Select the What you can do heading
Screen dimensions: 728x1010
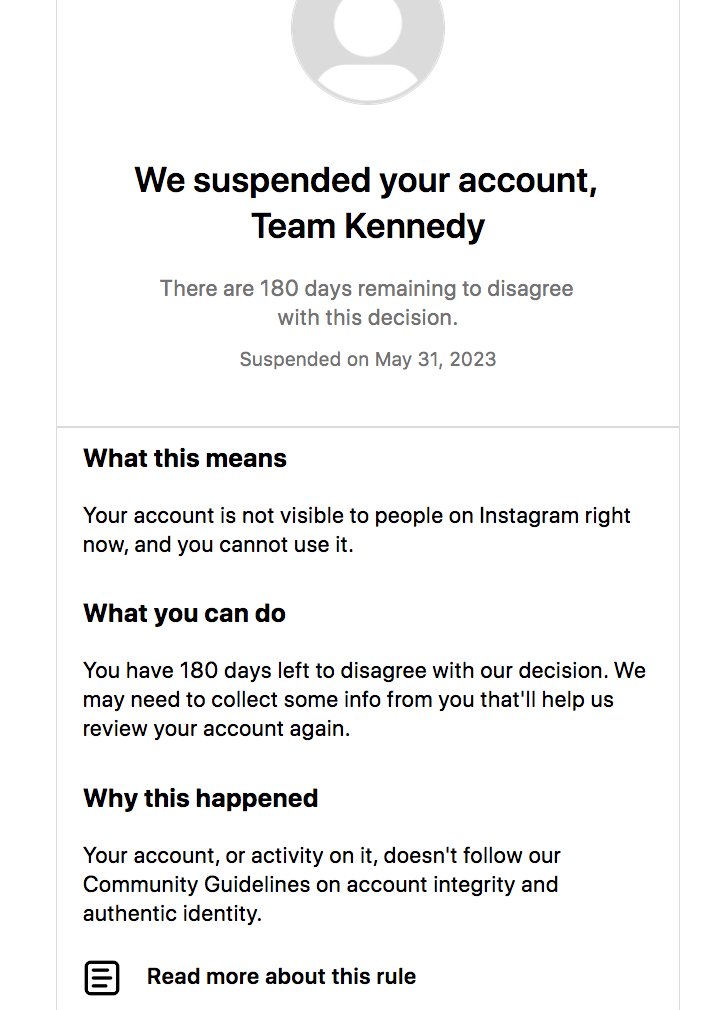coord(184,613)
